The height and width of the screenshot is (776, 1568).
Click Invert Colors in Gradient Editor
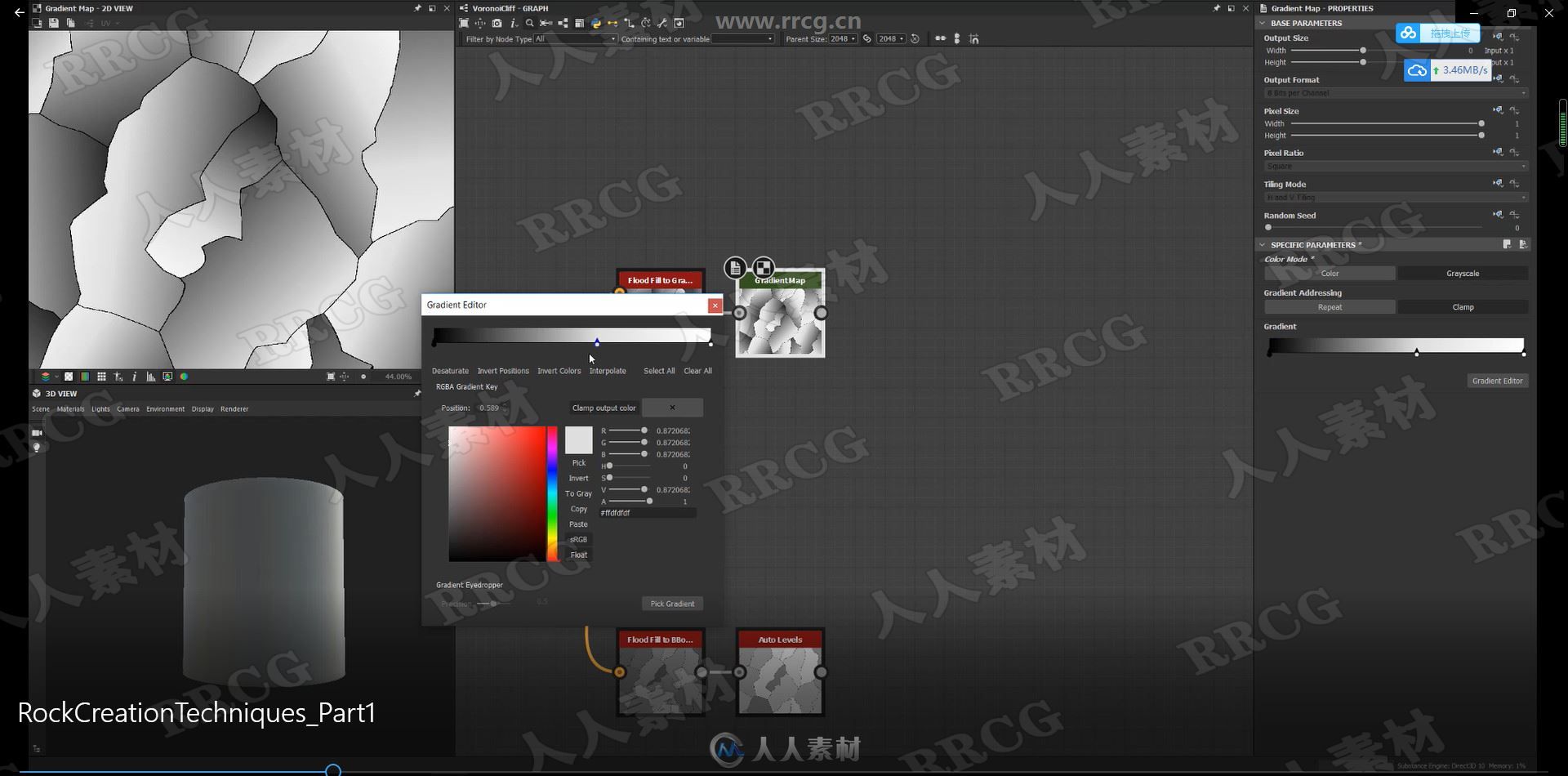coord(559,371)
